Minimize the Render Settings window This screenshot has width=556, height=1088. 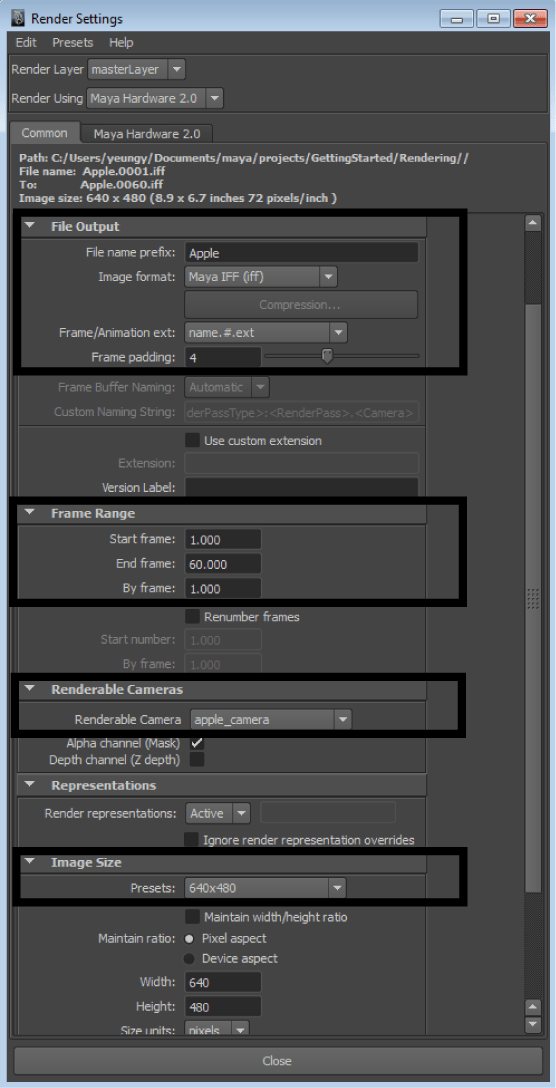tap(455, 18)
